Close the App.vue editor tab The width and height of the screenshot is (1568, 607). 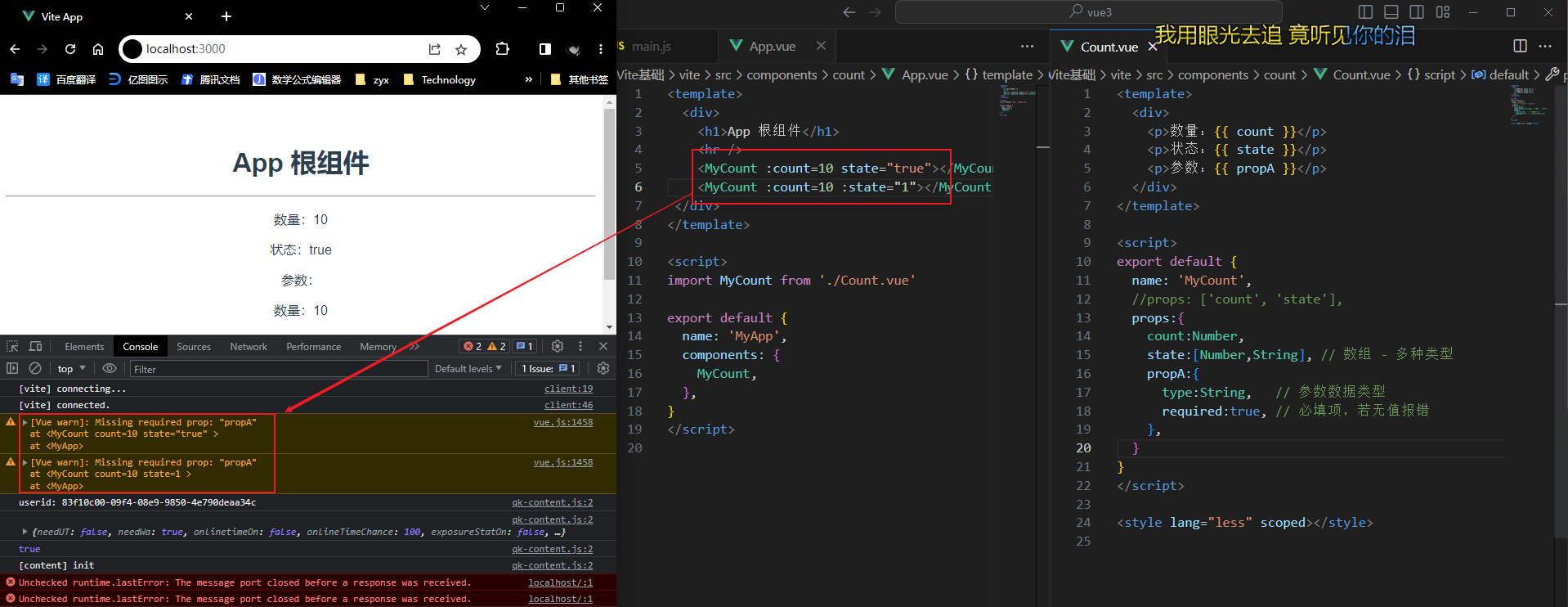pos(821,46)
